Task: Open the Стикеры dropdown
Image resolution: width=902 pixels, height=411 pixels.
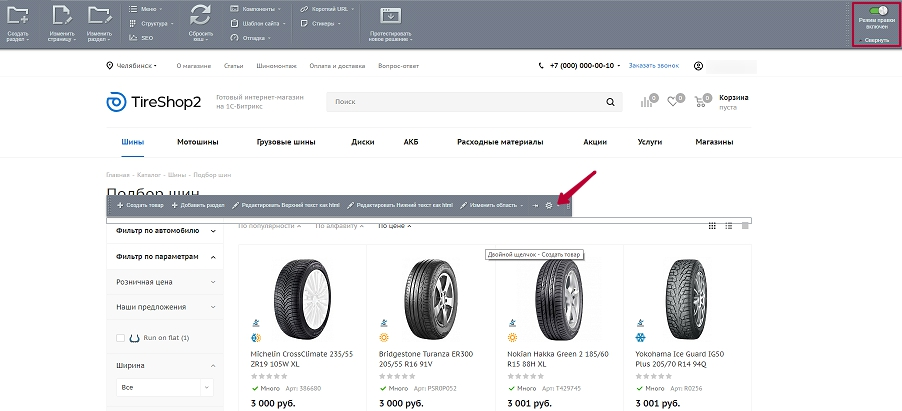Action: click(321, 24)
